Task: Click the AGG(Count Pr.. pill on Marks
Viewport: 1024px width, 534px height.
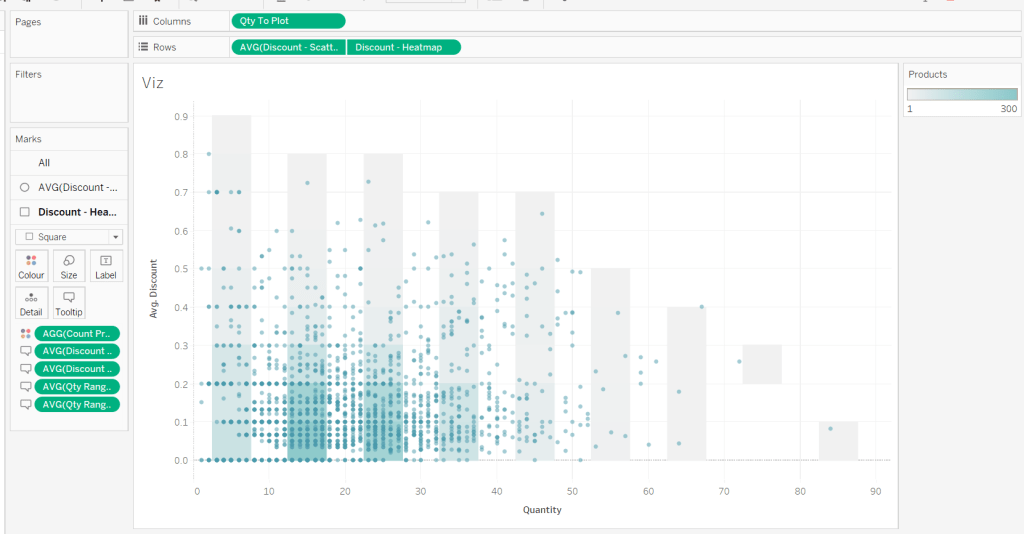Action: click(x=77, y=333)
